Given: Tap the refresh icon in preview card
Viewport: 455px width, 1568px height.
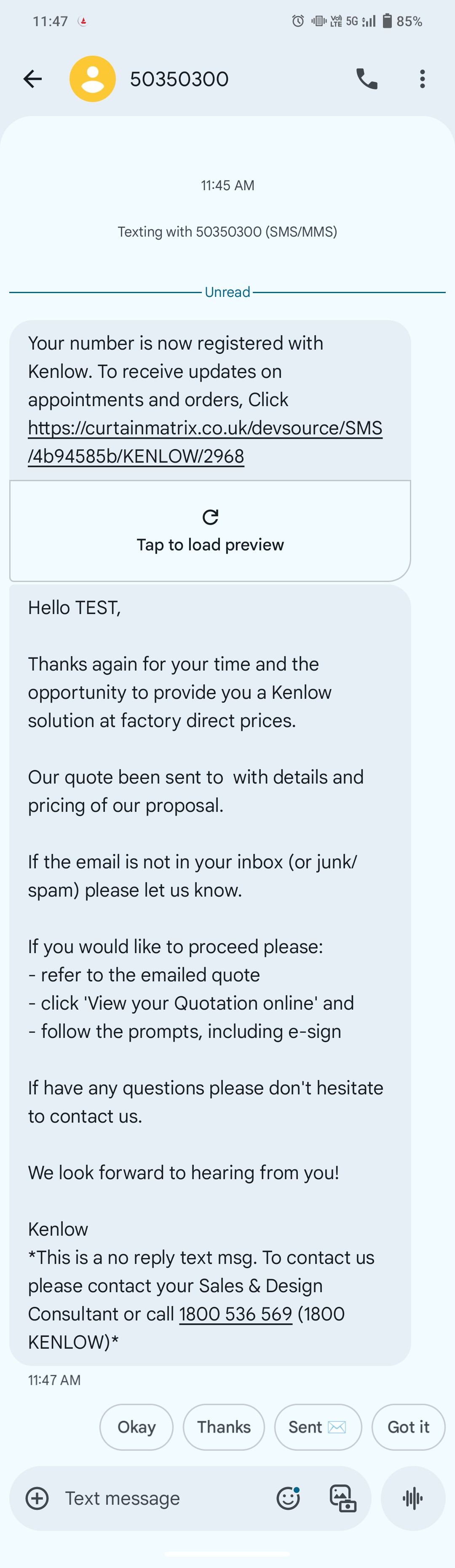Looking at the screenshot, I should click(x=211, y=517).
